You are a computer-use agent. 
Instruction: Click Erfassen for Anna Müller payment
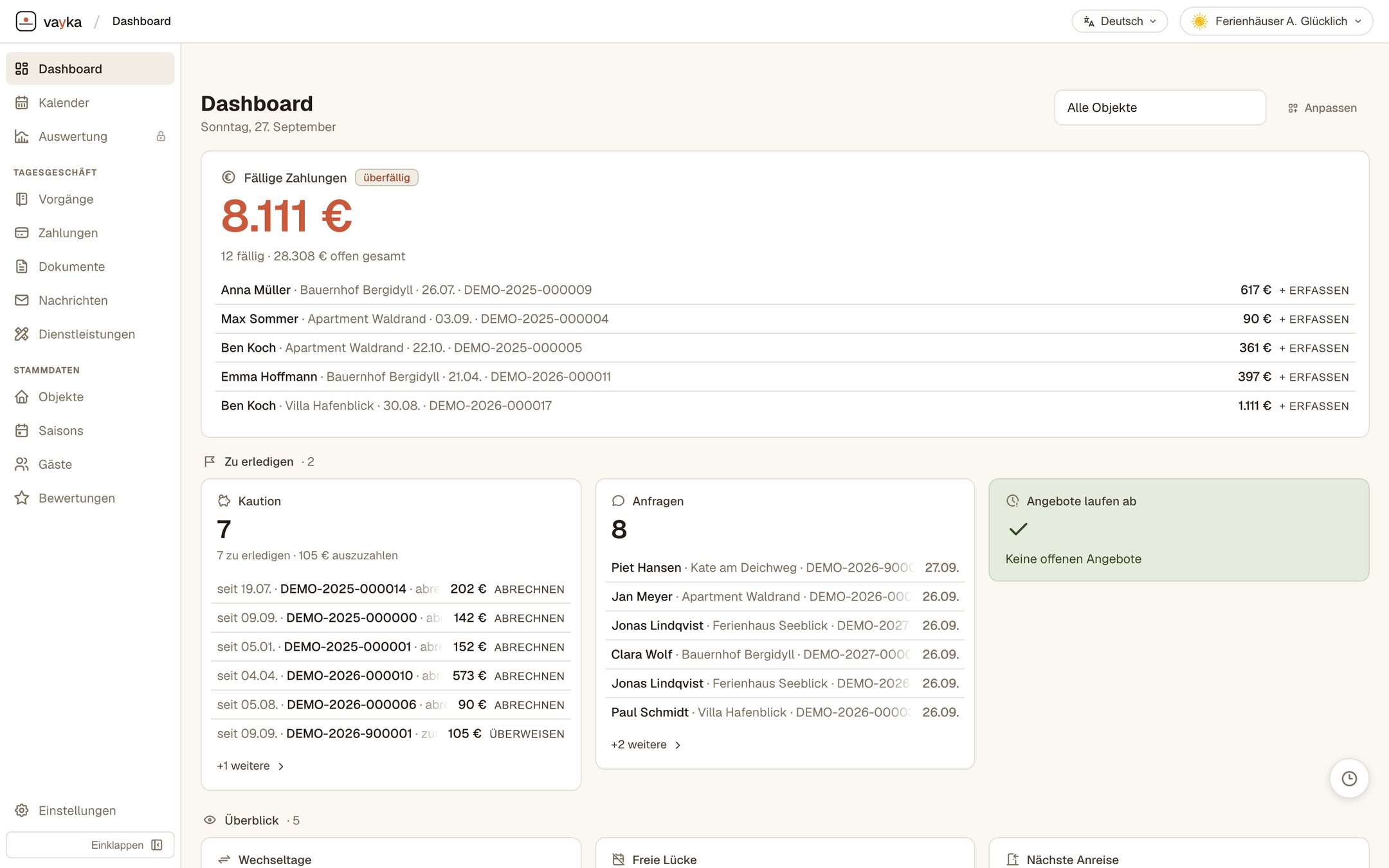tap(1314, 291)
